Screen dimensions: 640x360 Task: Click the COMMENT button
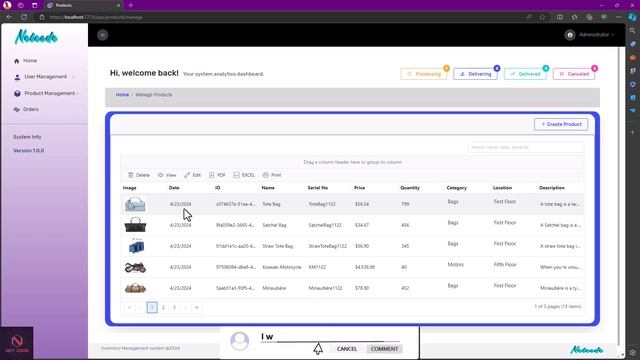pyautogui.click(x=384, y=349)
